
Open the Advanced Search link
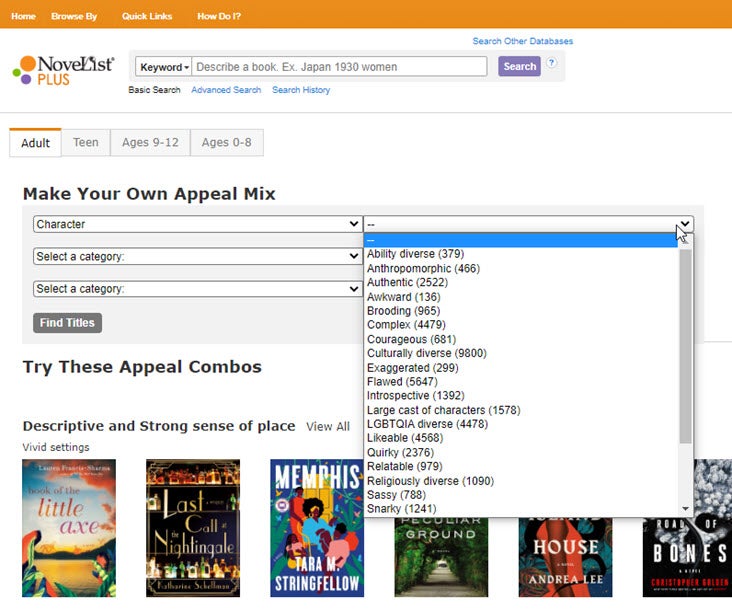tap(226, 90)
